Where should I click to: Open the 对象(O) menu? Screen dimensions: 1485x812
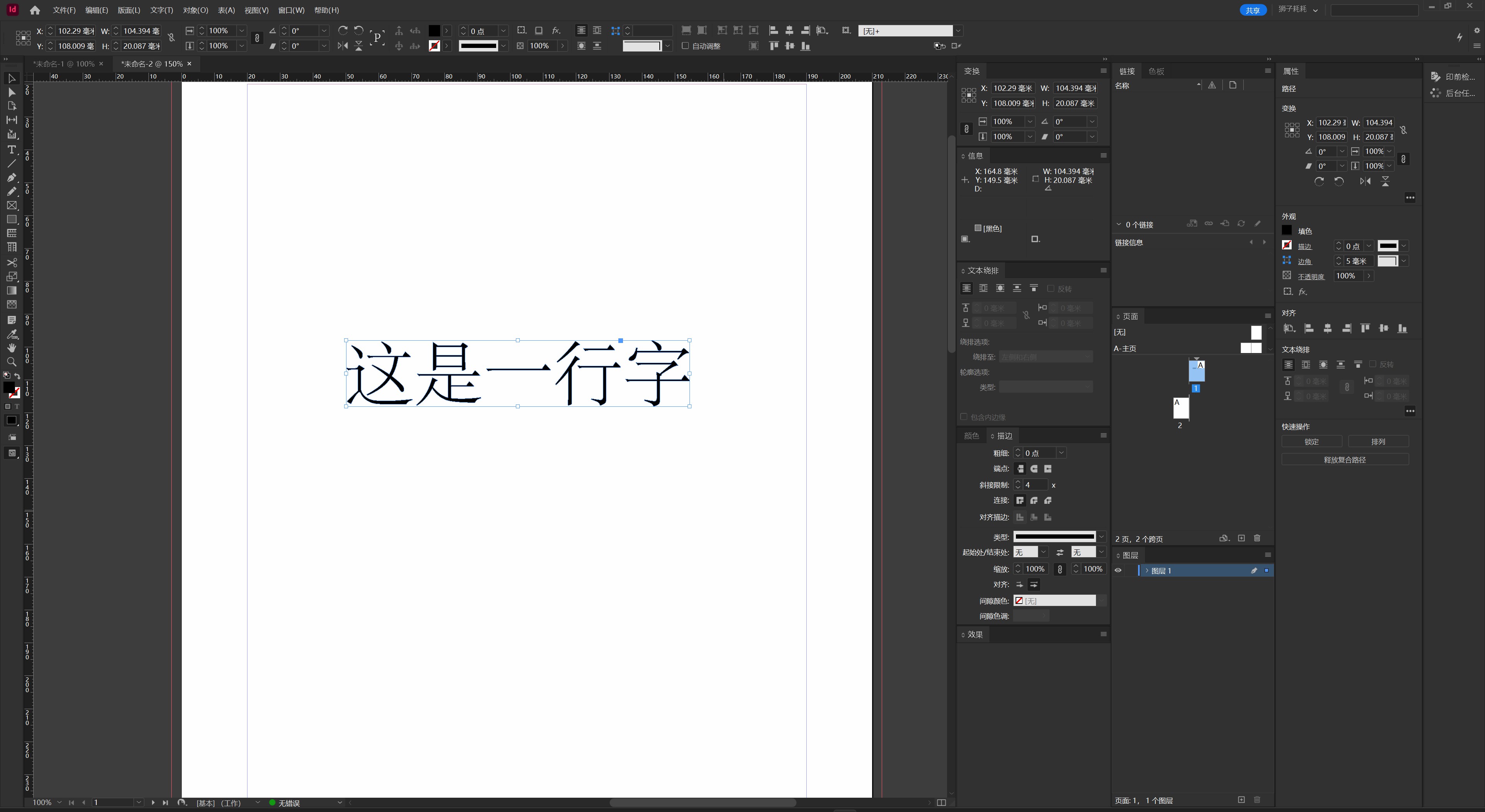(195, 10)
